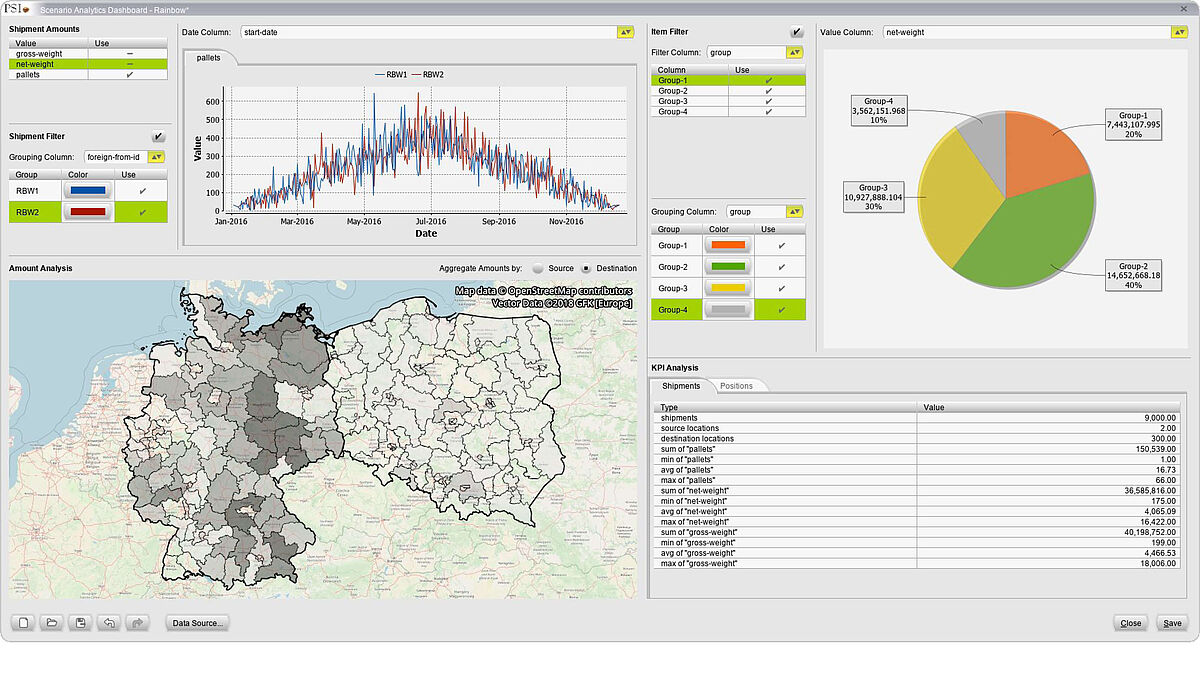Image resolution: width=1200 pixels, height=675 pixels.
Task: Click the Shipment Filter checkmark icon
Action: (x=158, y=136)
